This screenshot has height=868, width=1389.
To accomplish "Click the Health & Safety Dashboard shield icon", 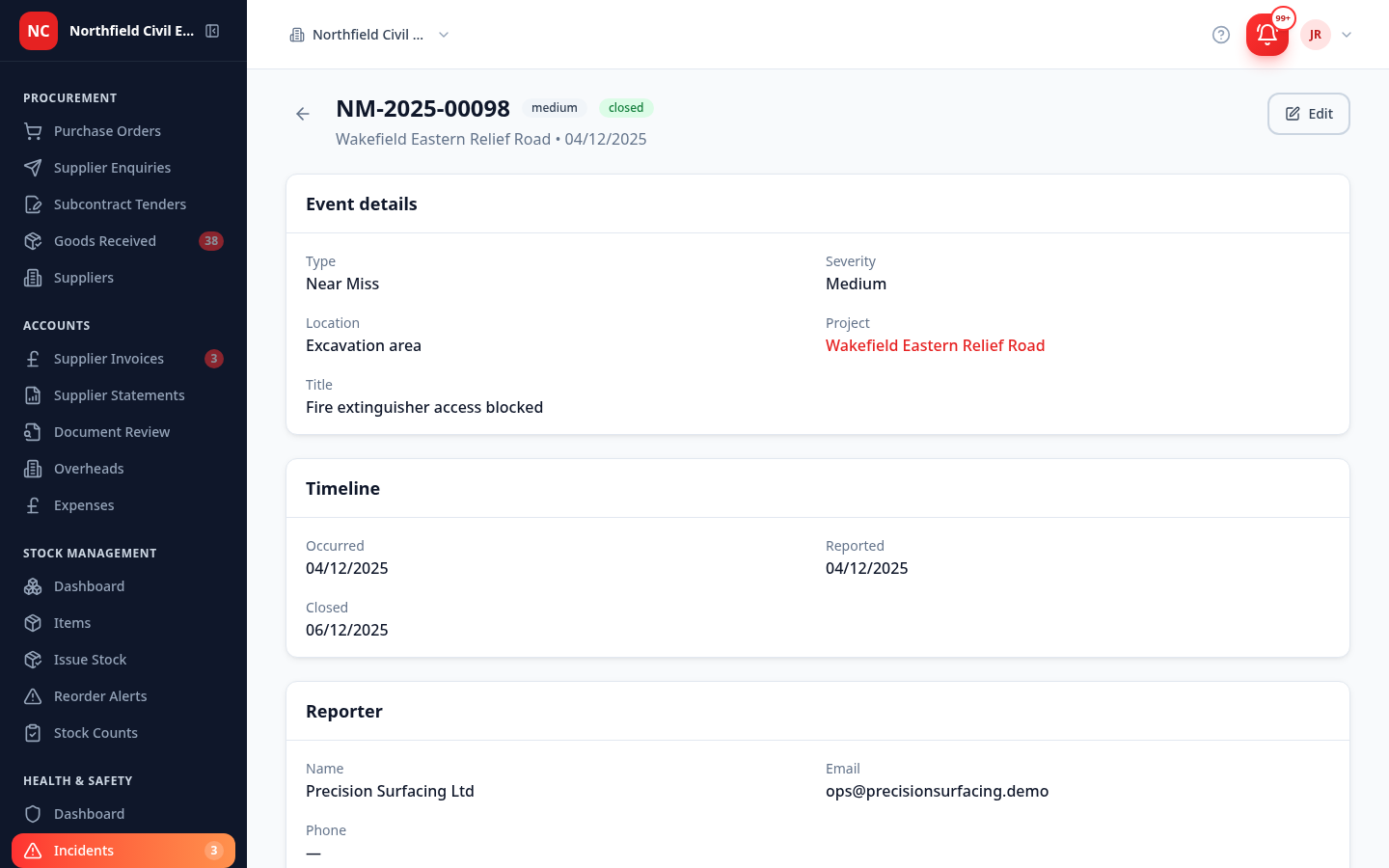I will click(x=33, y=814).
